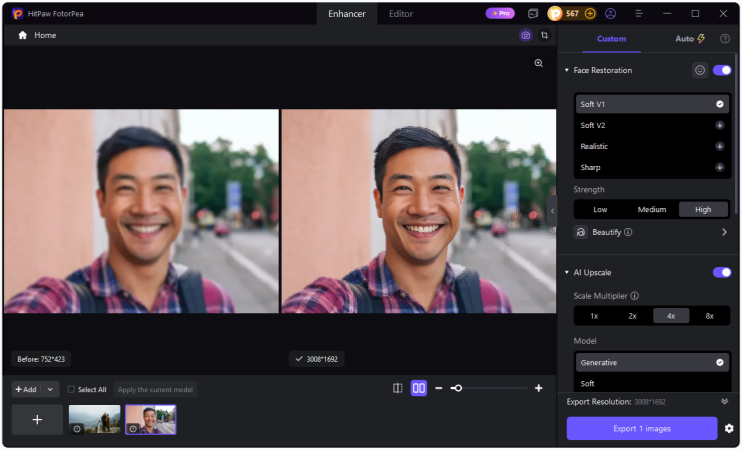
Task: Collapse the Face Restoration section
Action: 566,70
